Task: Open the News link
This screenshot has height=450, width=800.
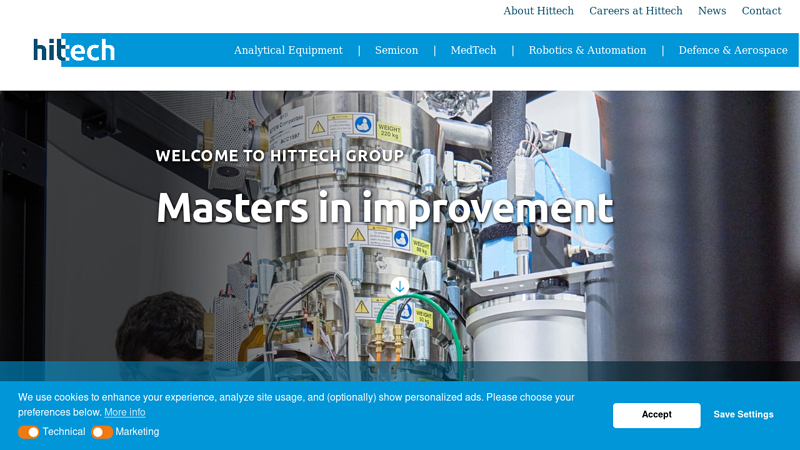Action: (x=712, y=11)
